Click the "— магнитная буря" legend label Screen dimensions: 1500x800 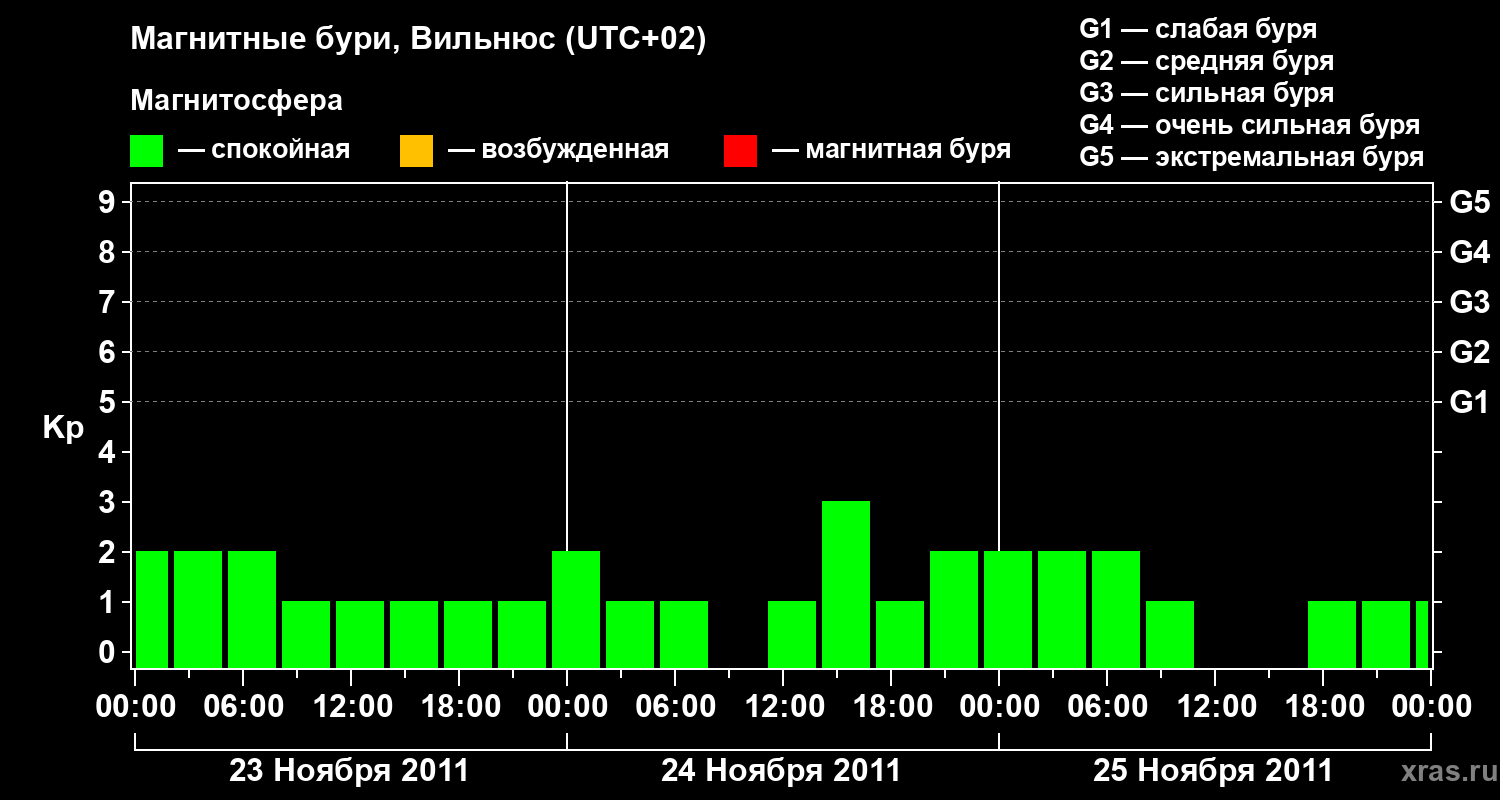891,150
